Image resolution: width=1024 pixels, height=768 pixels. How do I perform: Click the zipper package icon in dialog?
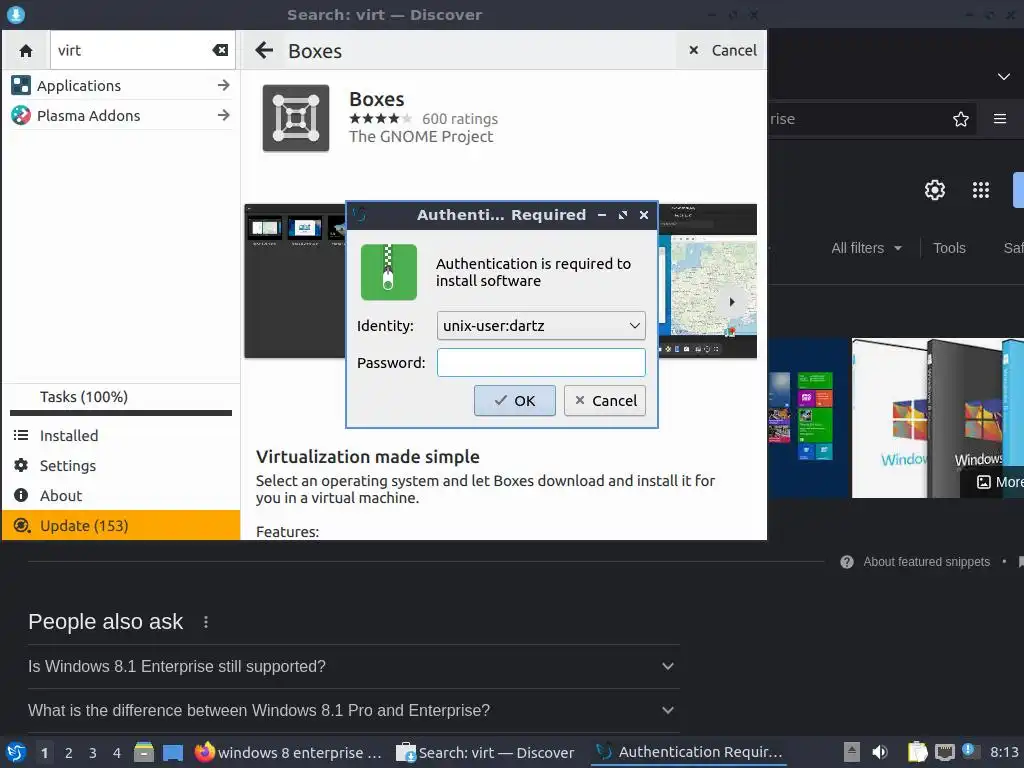coord(389,272)
